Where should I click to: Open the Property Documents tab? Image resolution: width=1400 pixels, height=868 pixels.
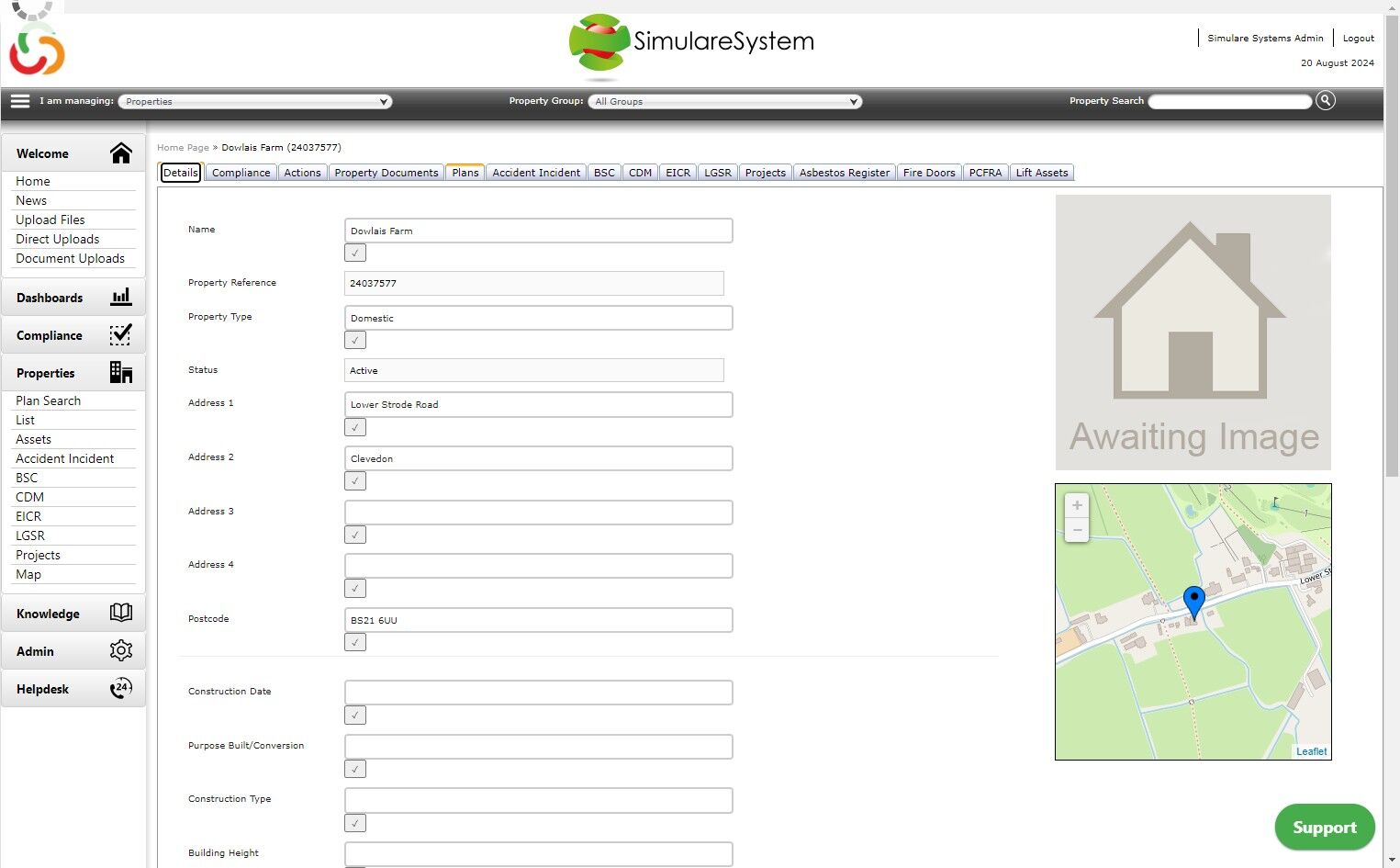click(x=386, y=173)
